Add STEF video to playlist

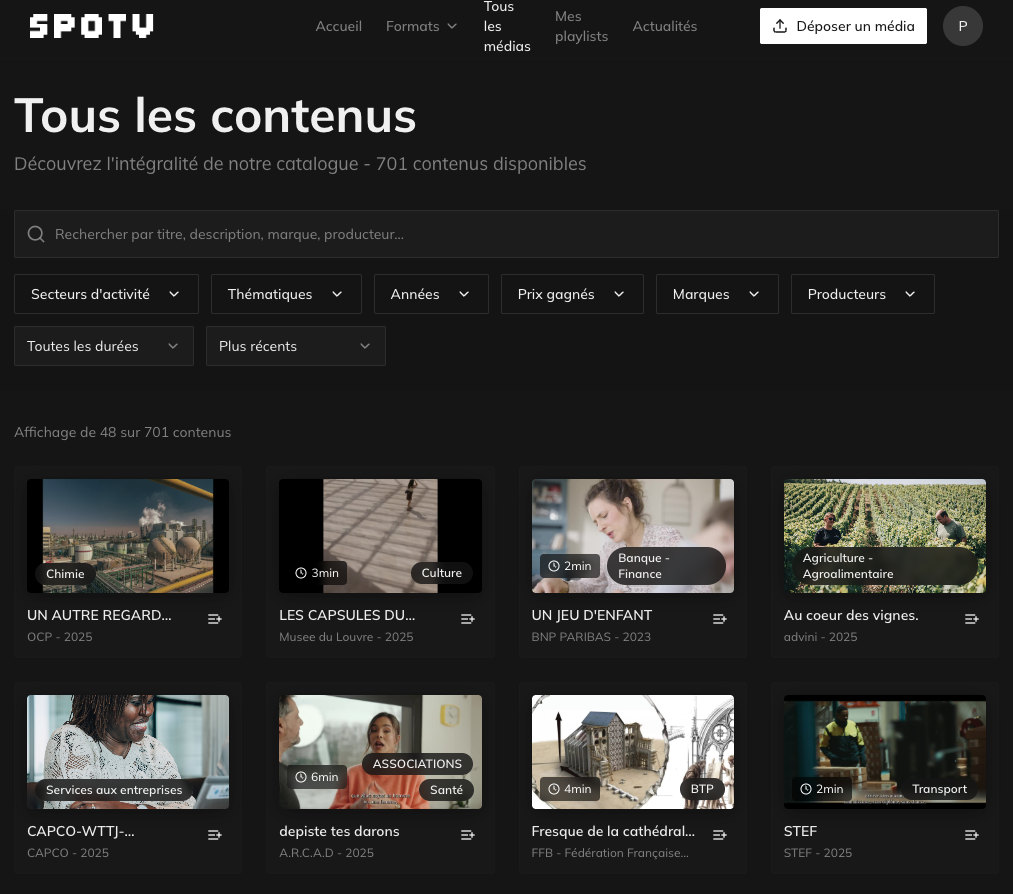coord(971,835)
